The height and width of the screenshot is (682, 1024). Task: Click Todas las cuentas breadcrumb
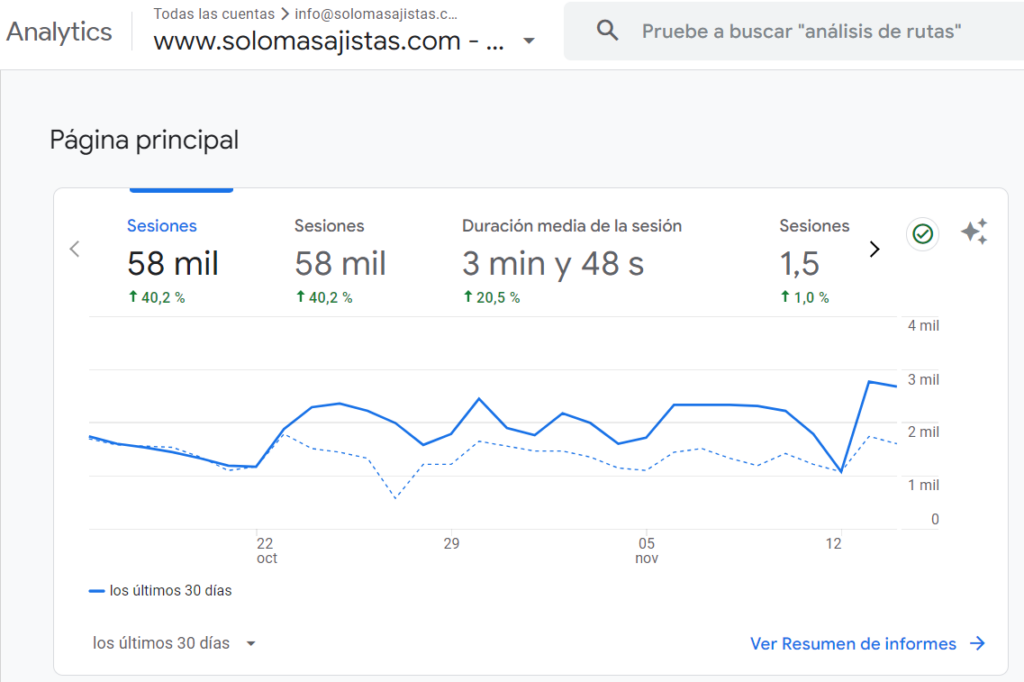click(214, 14)
